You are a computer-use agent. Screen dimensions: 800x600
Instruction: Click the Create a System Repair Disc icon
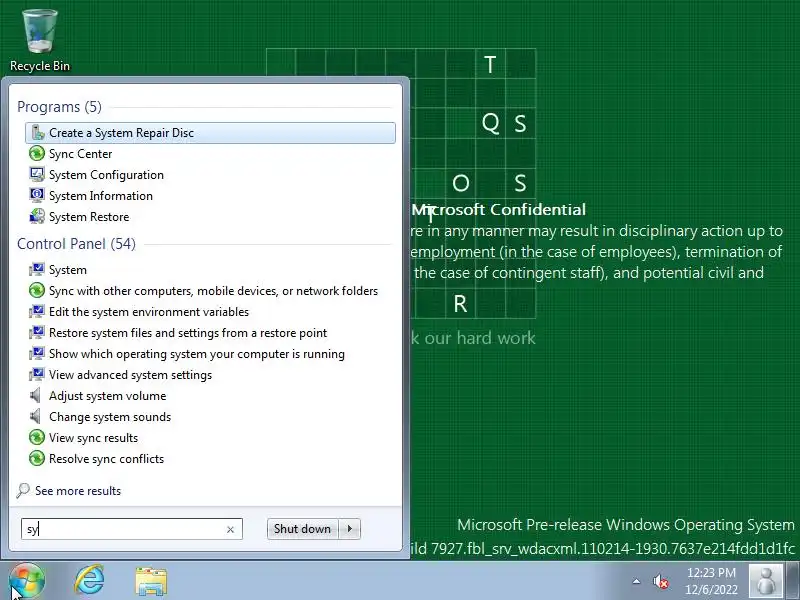(x=38, y=133)
